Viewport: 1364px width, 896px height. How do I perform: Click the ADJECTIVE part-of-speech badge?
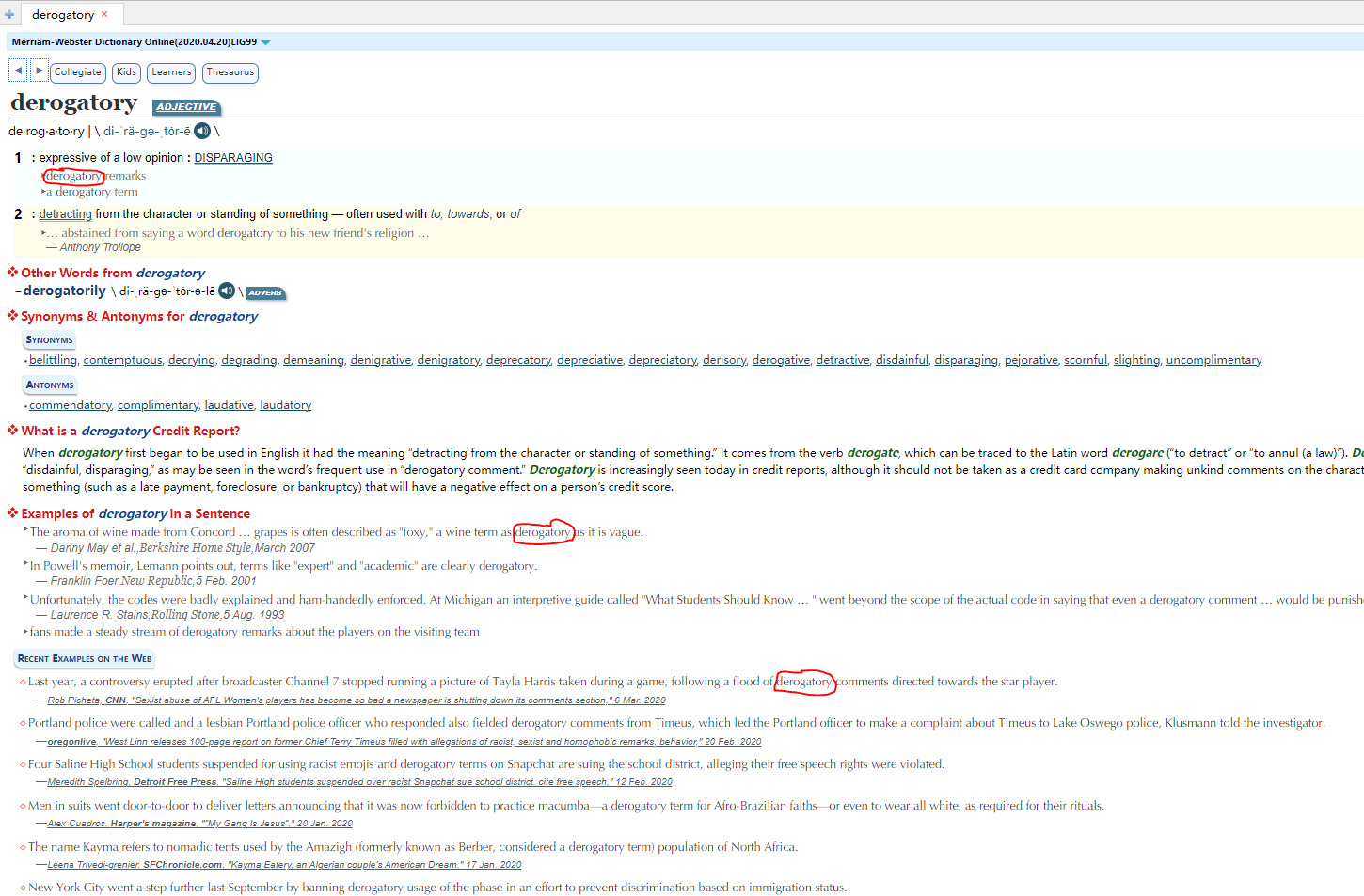186,107
